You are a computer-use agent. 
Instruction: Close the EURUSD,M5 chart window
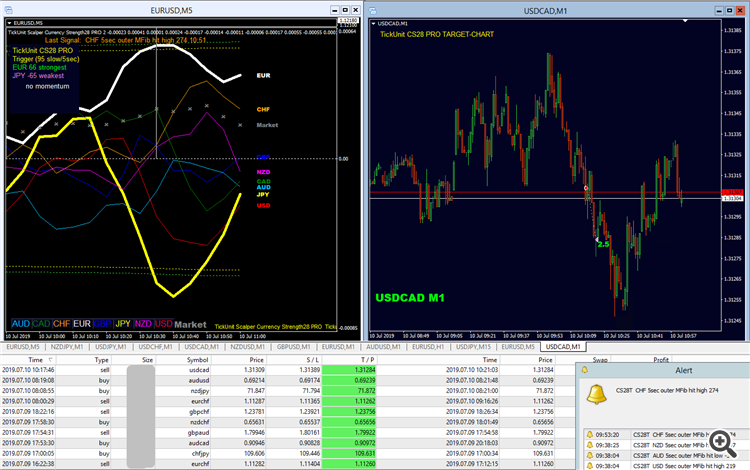(x=356, y=10)
